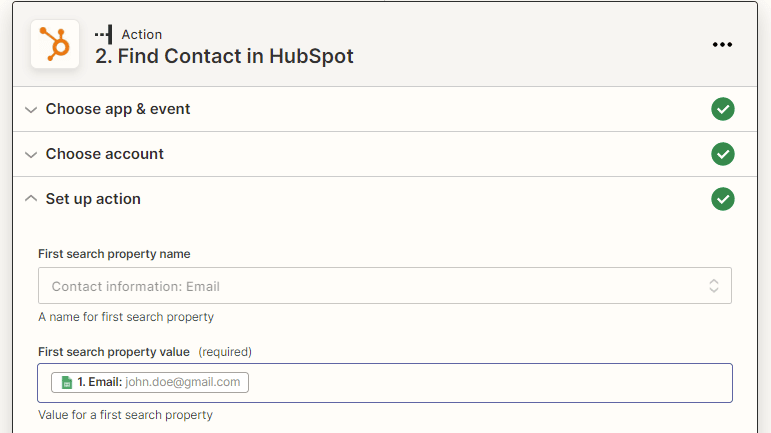The height and width of the screenshot is (433, 771).
Task: Expand the Choose account section
Action: point(31,155)
